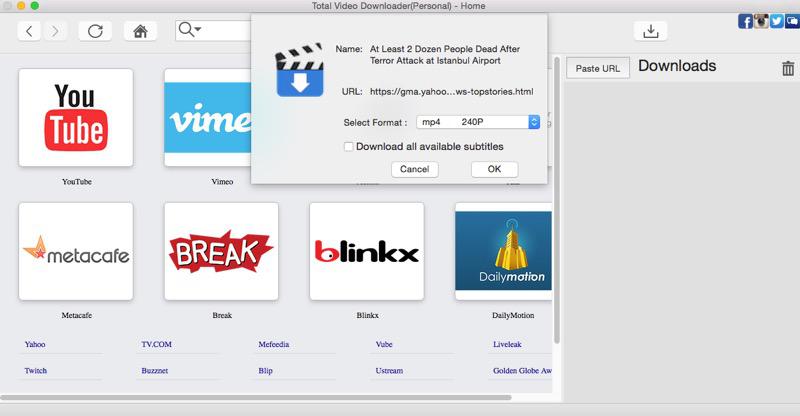800x416 pixels.
Task: Click the DailyMotion caption text
Action: pos(513,315)
